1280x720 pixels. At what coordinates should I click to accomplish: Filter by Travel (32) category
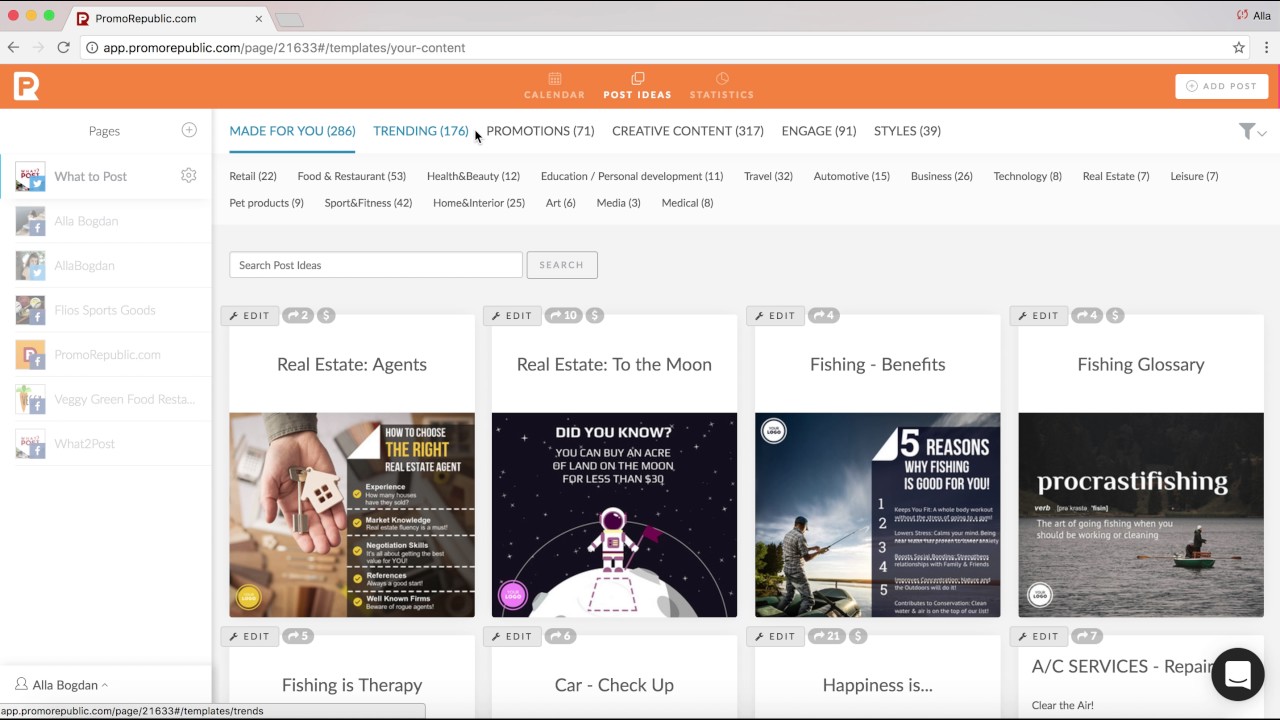point(768,176)
